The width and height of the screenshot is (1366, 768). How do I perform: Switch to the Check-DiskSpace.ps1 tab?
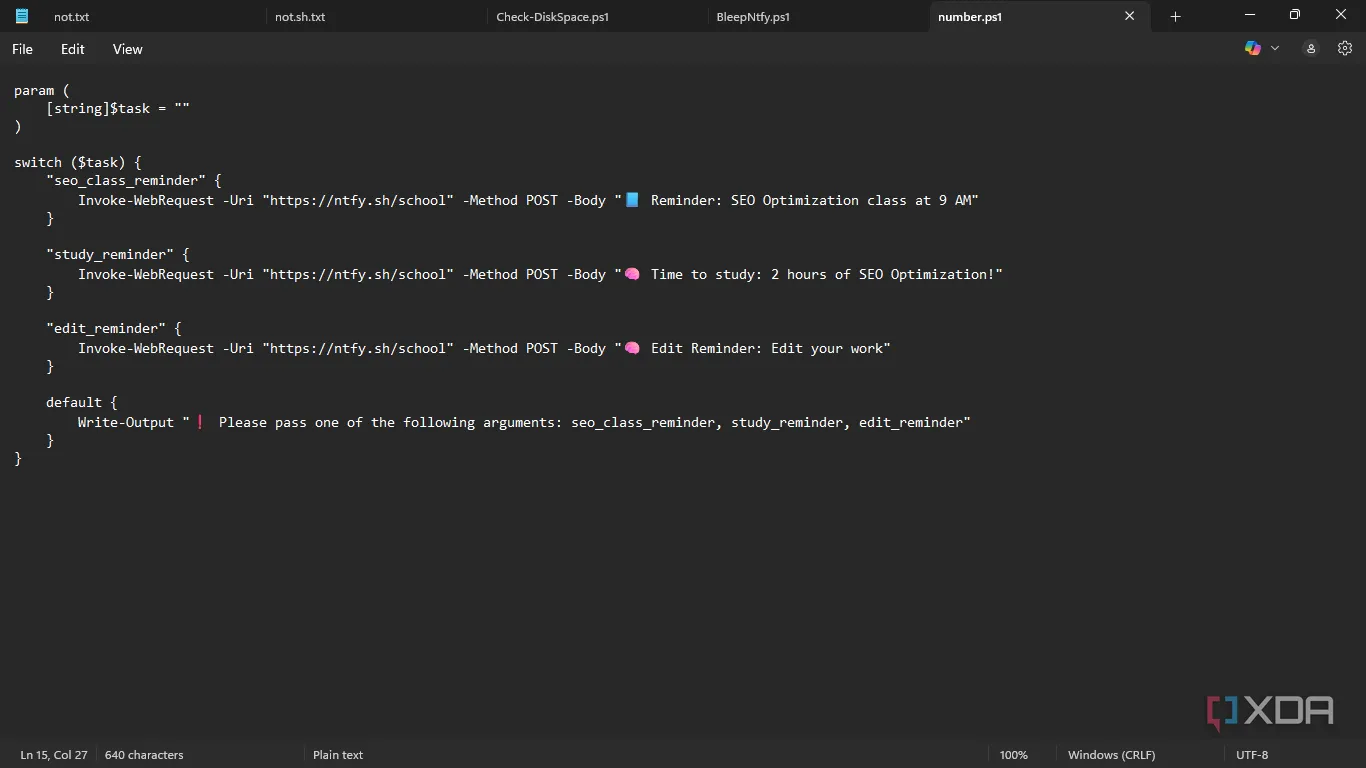[553, 17]
